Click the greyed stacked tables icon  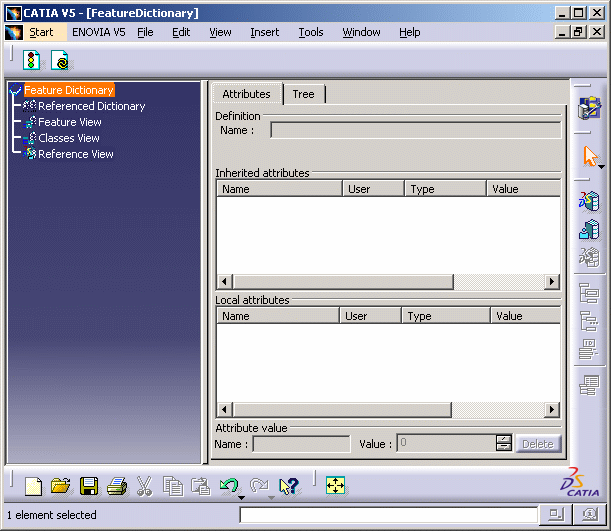(589, 386)
